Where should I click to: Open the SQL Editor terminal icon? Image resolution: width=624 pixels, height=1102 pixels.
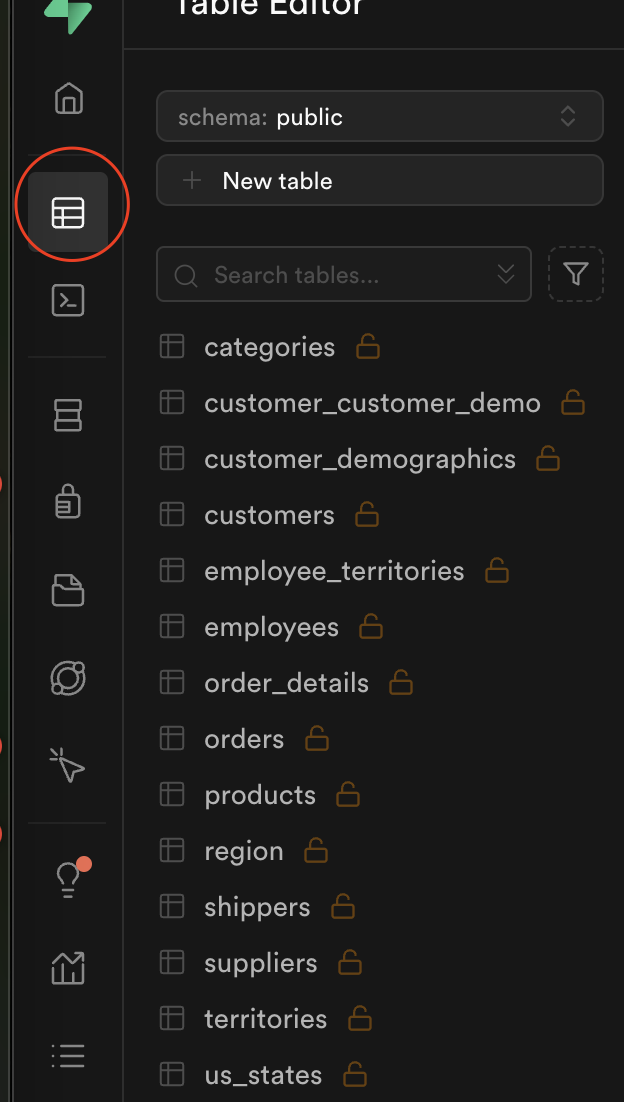68,300
